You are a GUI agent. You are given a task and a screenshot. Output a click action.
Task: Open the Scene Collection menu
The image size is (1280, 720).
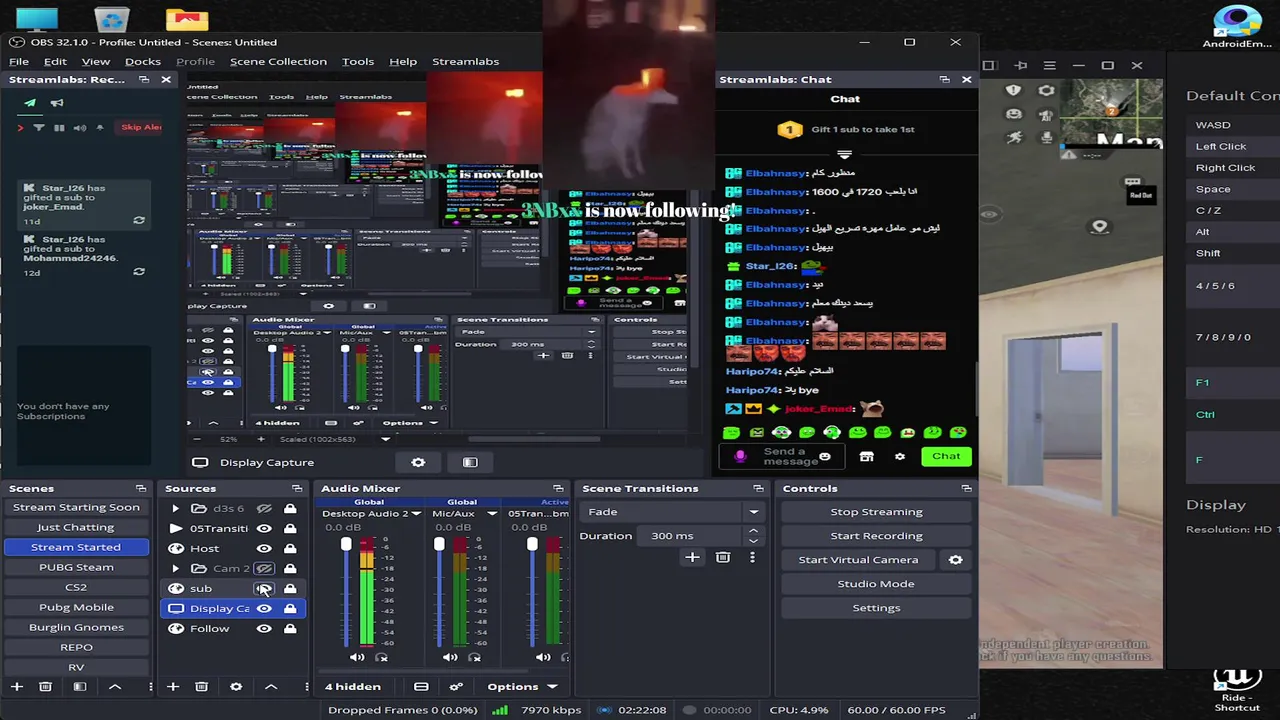coord(278,61)
